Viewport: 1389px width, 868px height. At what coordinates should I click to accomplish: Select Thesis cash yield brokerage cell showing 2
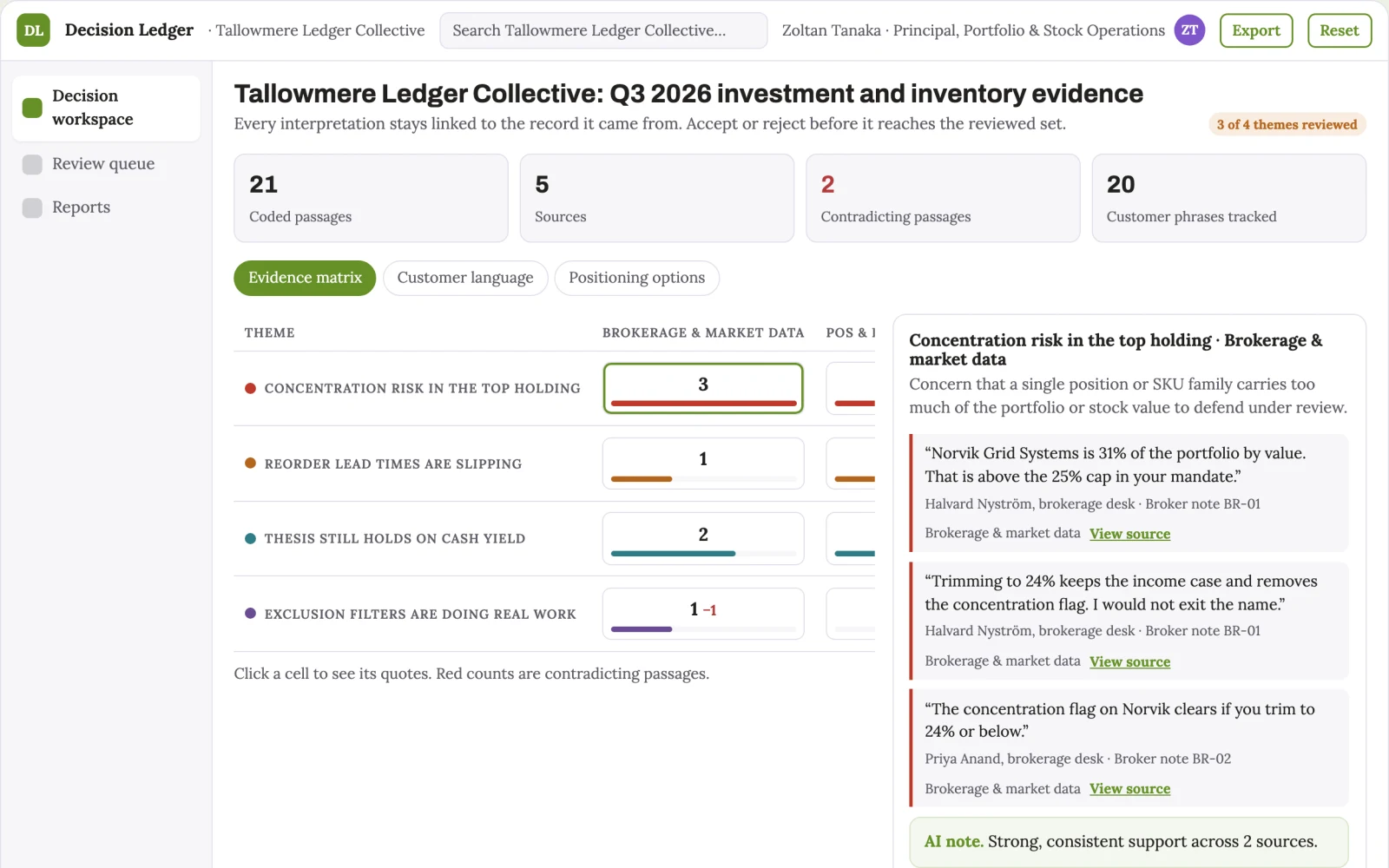pos(703,538)
